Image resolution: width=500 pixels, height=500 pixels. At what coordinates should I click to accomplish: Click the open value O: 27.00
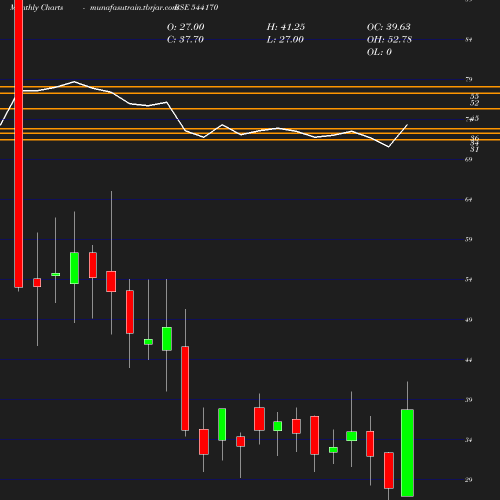185,27
